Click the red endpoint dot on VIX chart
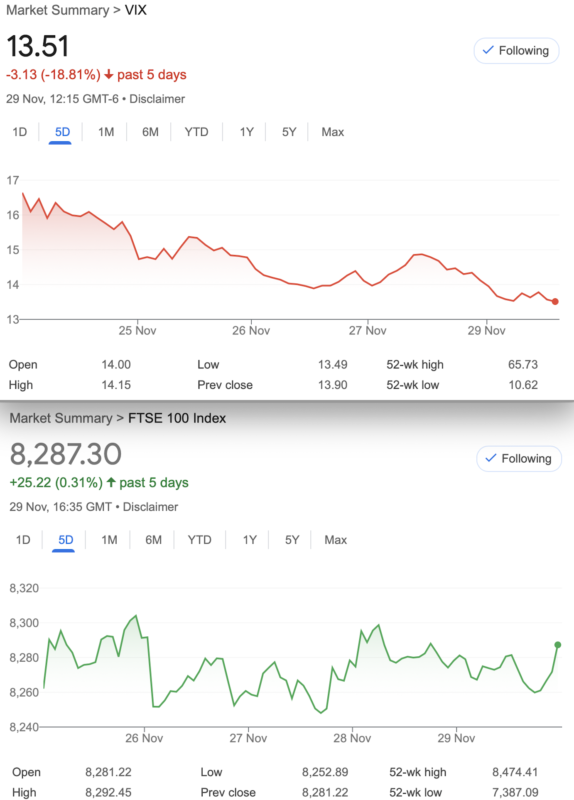Viewport: 574px width, 800px height. [555, 302]
